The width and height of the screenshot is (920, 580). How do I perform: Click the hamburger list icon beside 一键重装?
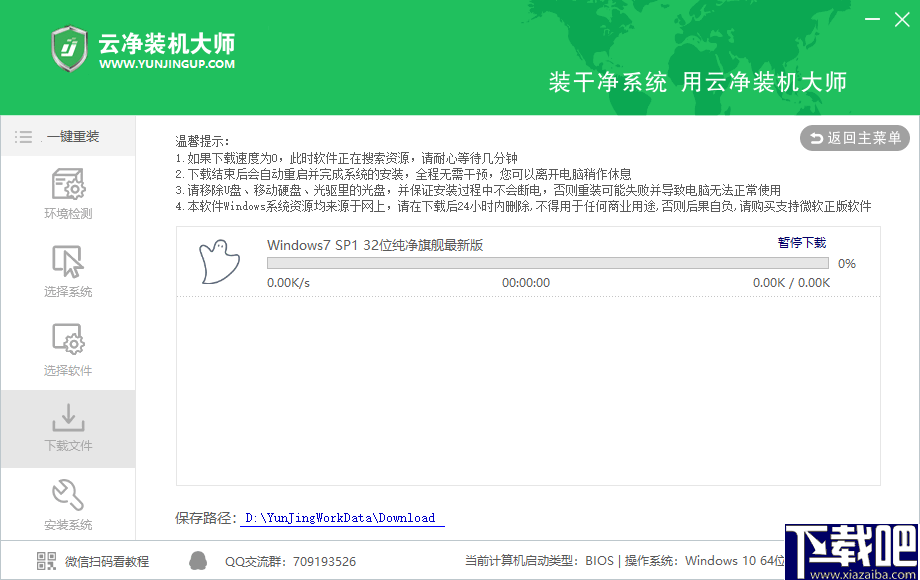pos(23,137)
